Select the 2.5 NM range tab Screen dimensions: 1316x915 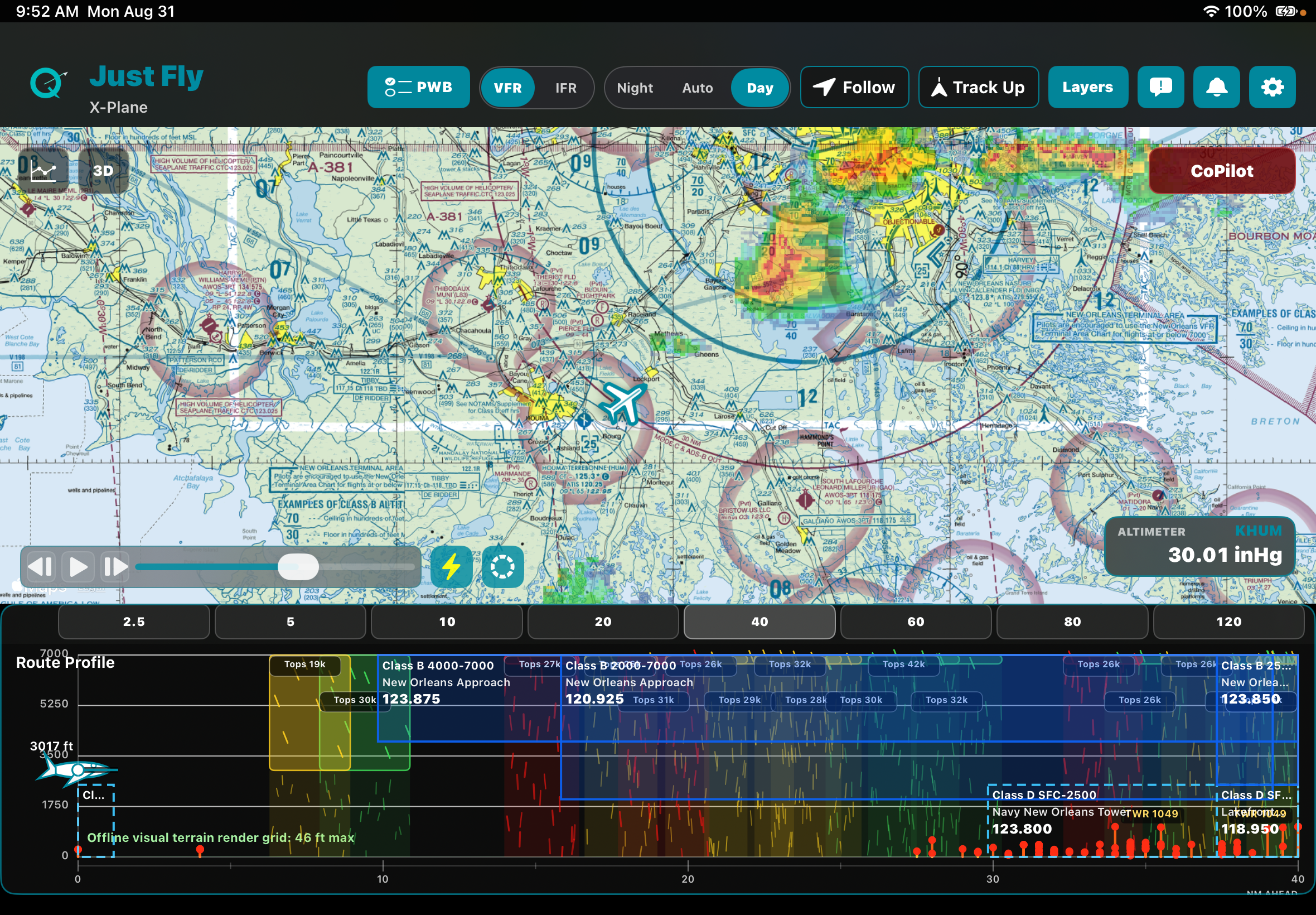click(133, 622)
